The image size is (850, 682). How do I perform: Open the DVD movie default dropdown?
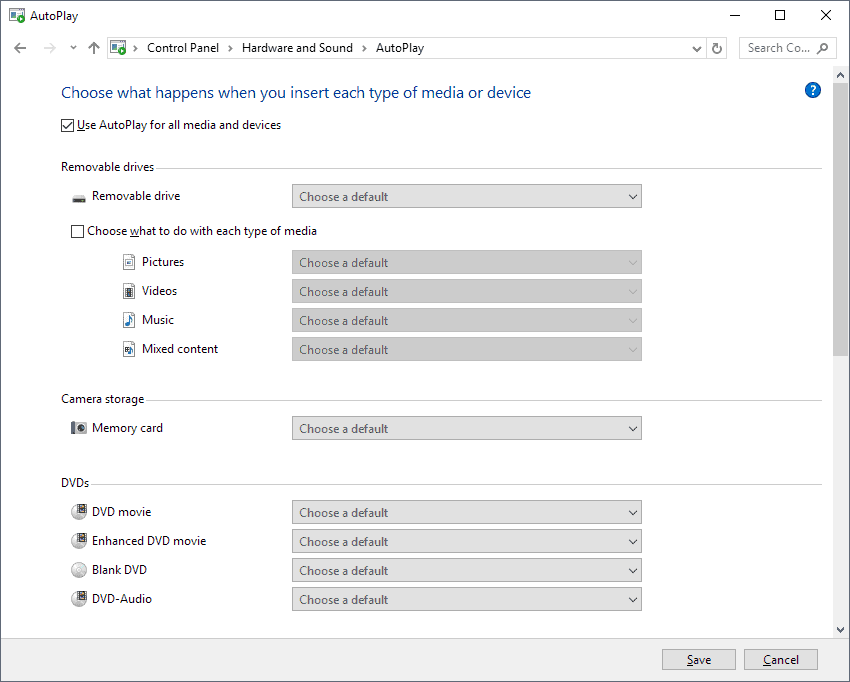pos(466,512)
